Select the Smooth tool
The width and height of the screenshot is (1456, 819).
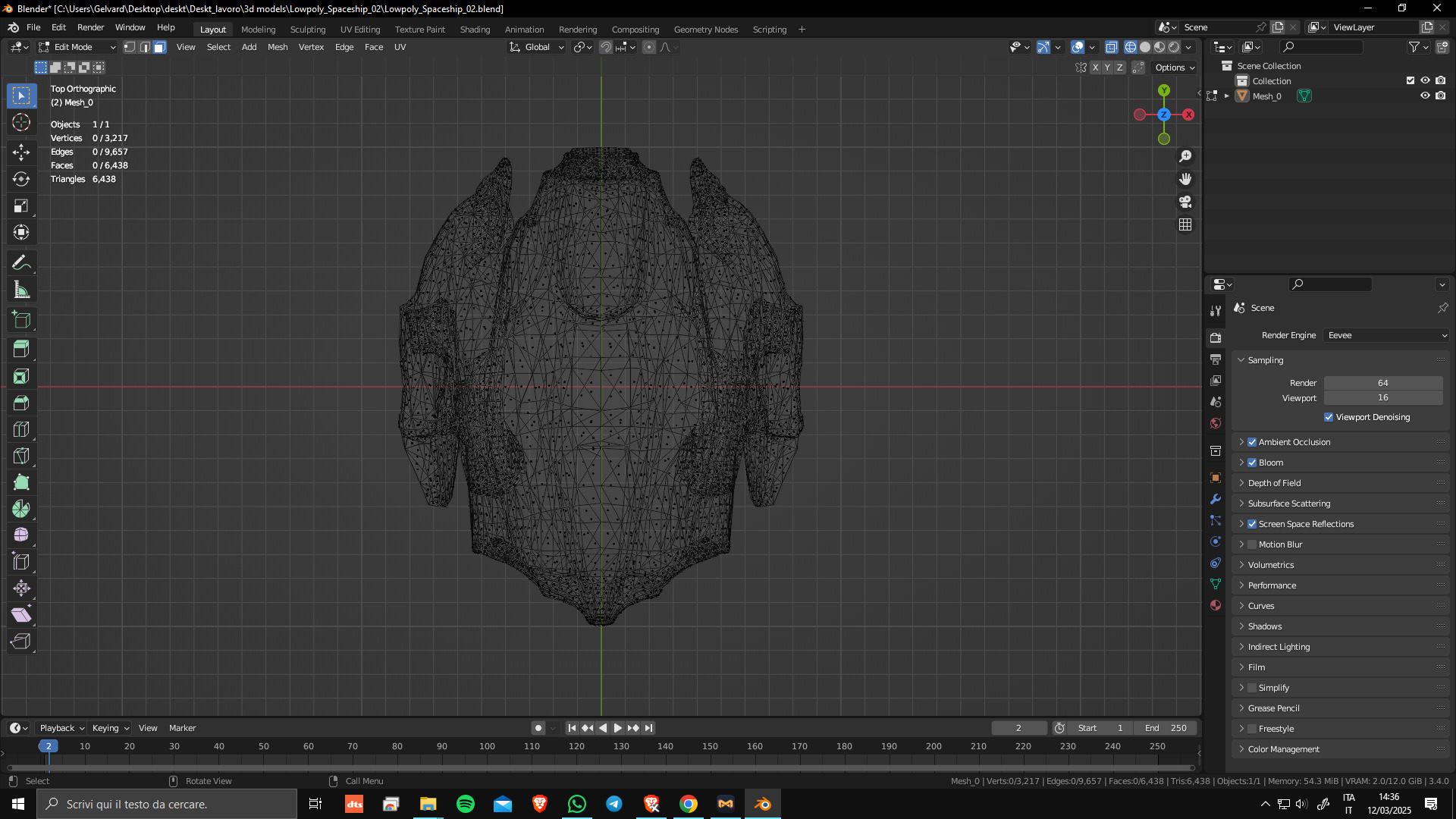[x=21, y=535]
